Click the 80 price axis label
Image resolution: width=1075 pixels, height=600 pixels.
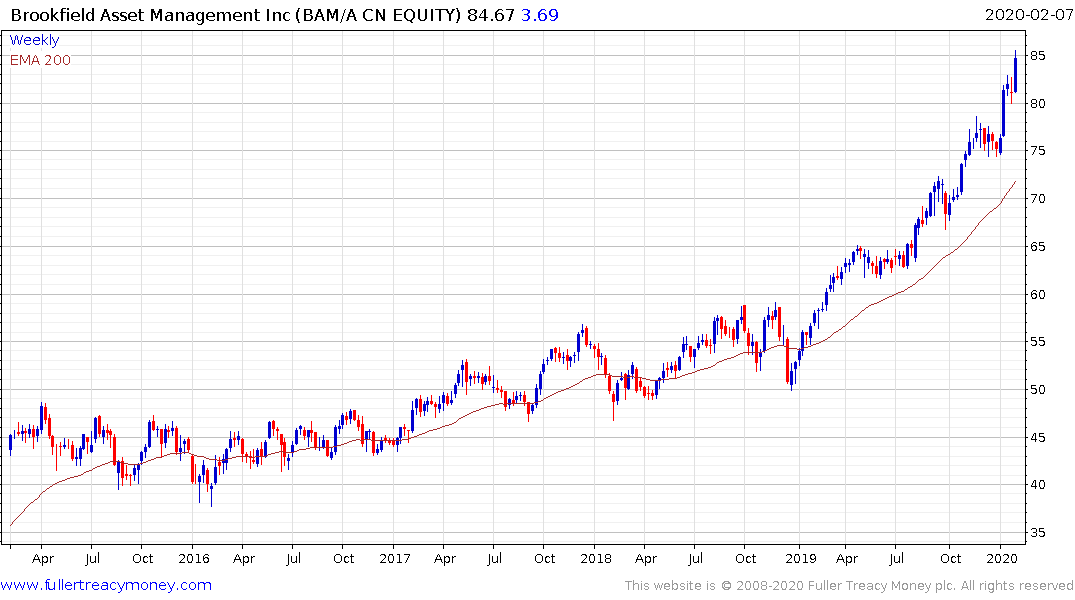point(1037,104)
